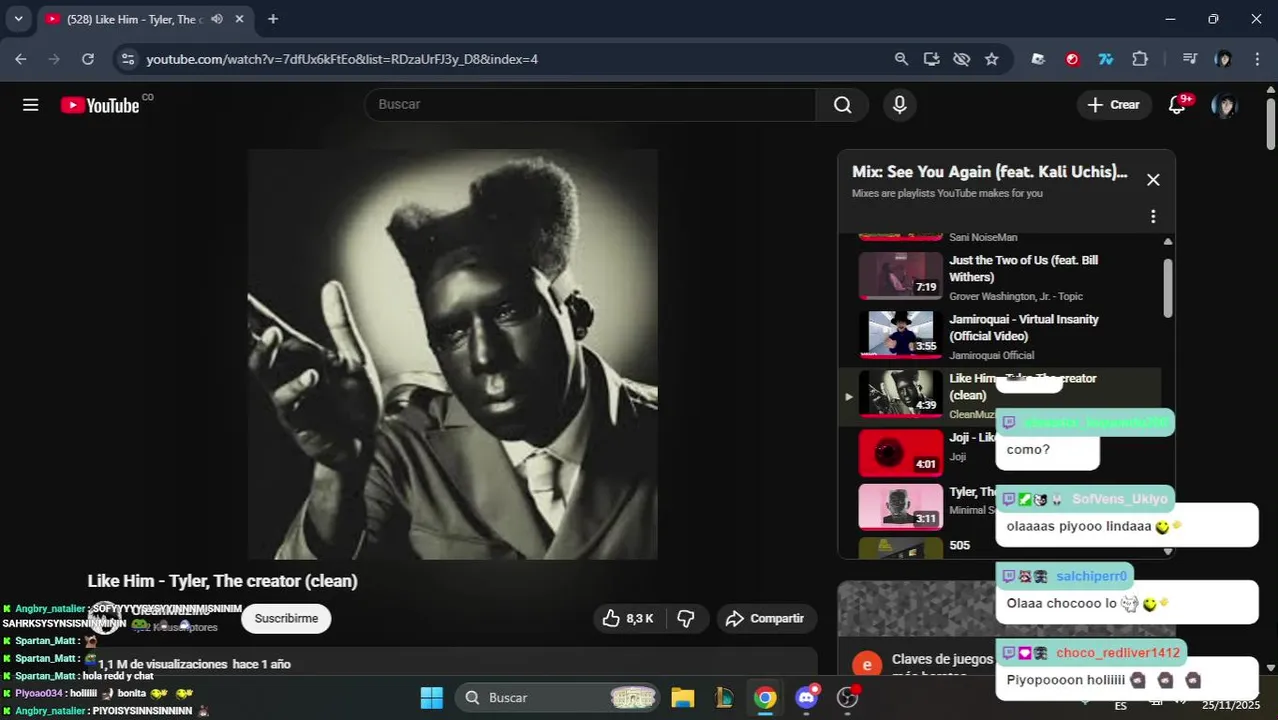Viewport: 1278px width, 720px height.
Task: Play the Joji playlist thumbnail
Action: [x=901, y=453]
